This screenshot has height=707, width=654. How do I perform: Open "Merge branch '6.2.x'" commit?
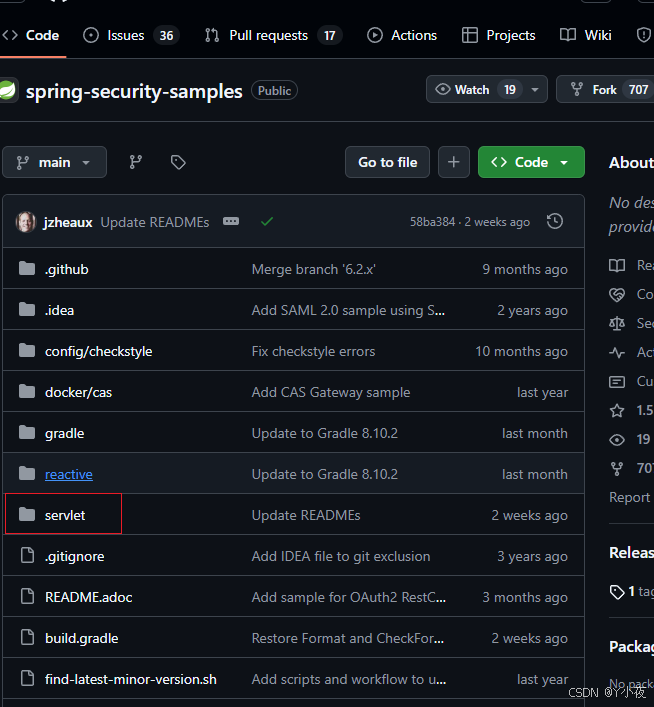pos(313,269)
